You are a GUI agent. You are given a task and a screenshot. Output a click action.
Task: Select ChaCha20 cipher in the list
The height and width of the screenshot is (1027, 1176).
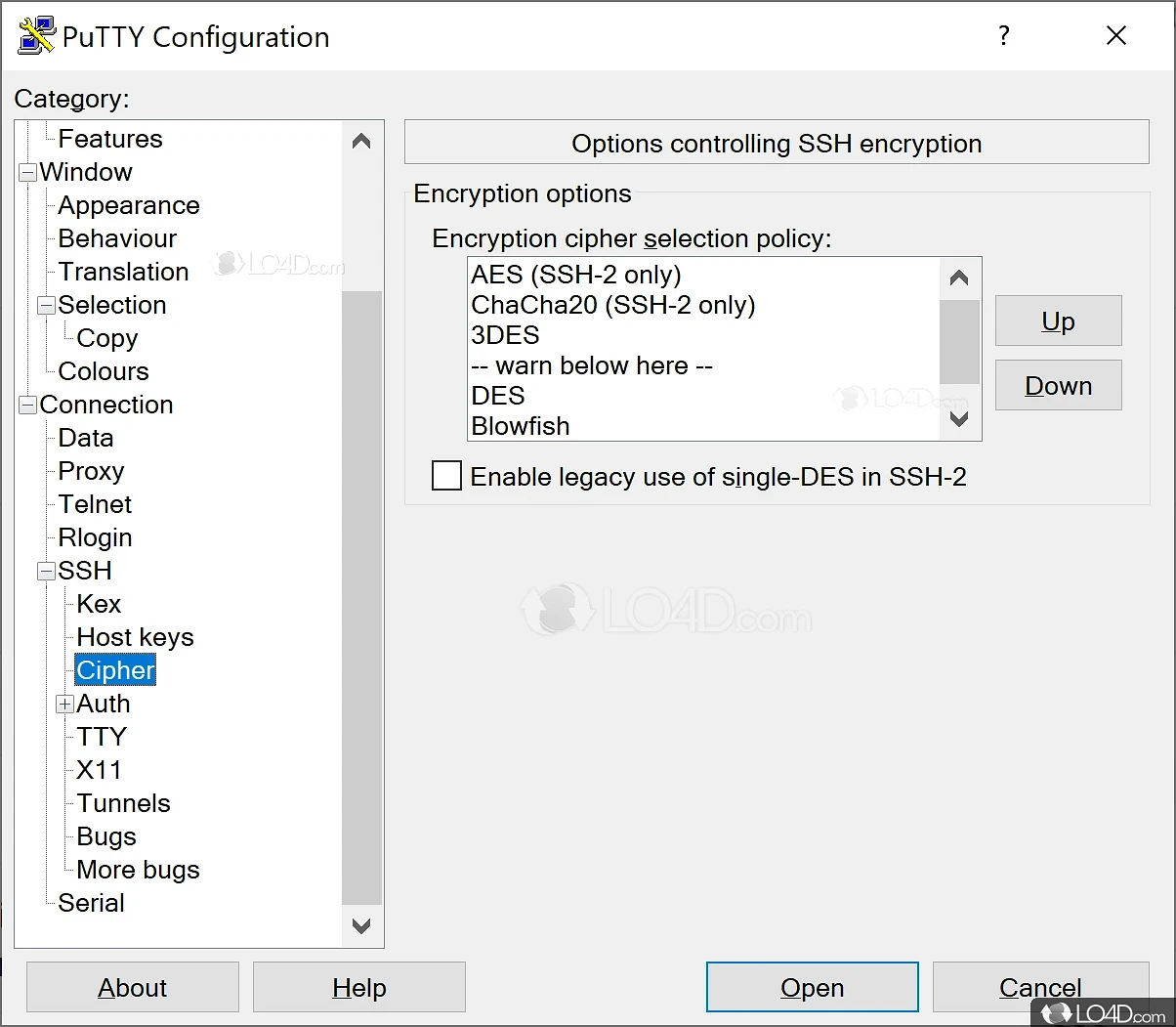[612, 305]
